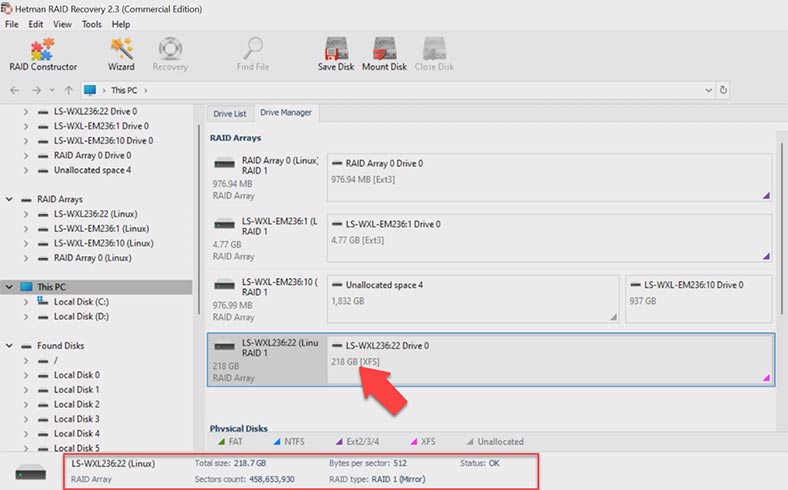Select LS-WXL-EM236:10 Drive 0 in tree
The width and height of the screenshot is (788, 490).
coord(104,141)
